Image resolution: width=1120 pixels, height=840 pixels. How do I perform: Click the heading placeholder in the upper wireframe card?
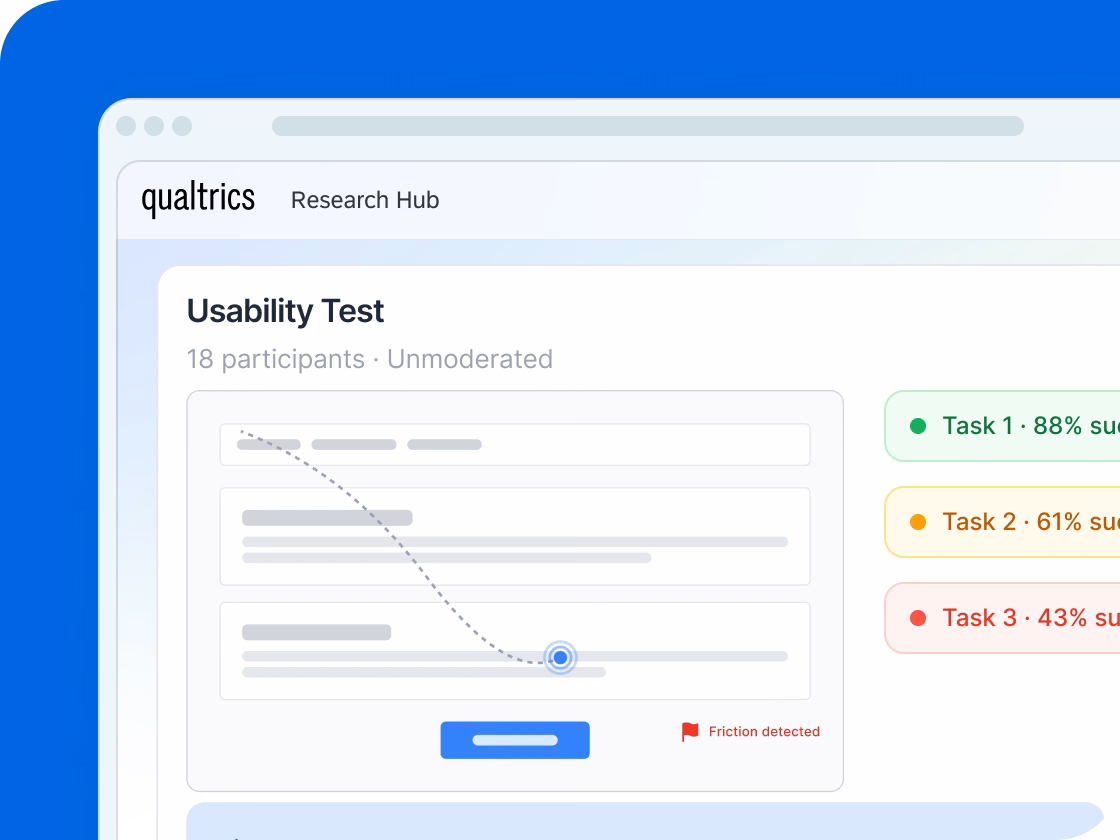point(327,518)
